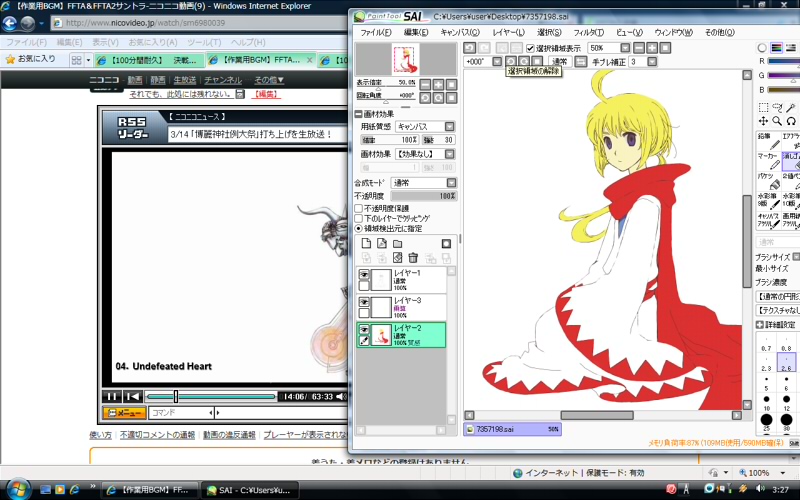
Task: Click the コマンド input field in player
Action: coord(181,413)
